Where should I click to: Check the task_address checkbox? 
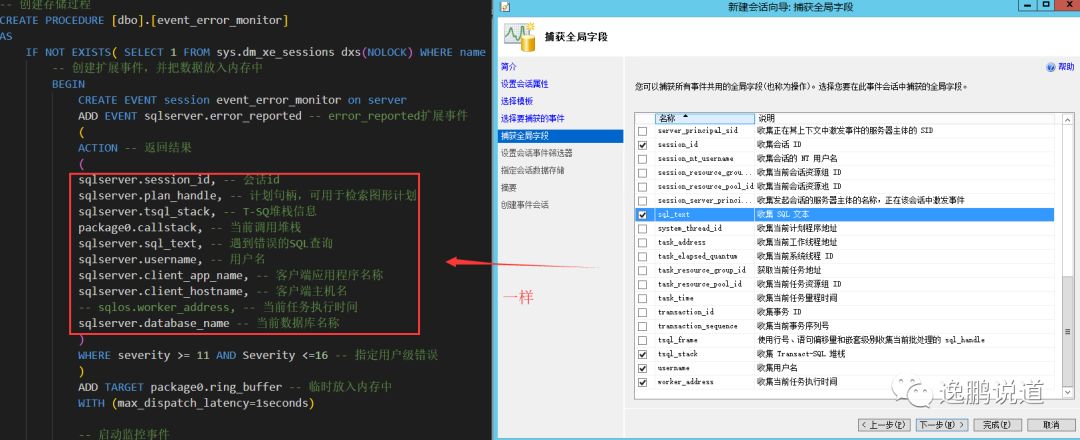[643, 242]
